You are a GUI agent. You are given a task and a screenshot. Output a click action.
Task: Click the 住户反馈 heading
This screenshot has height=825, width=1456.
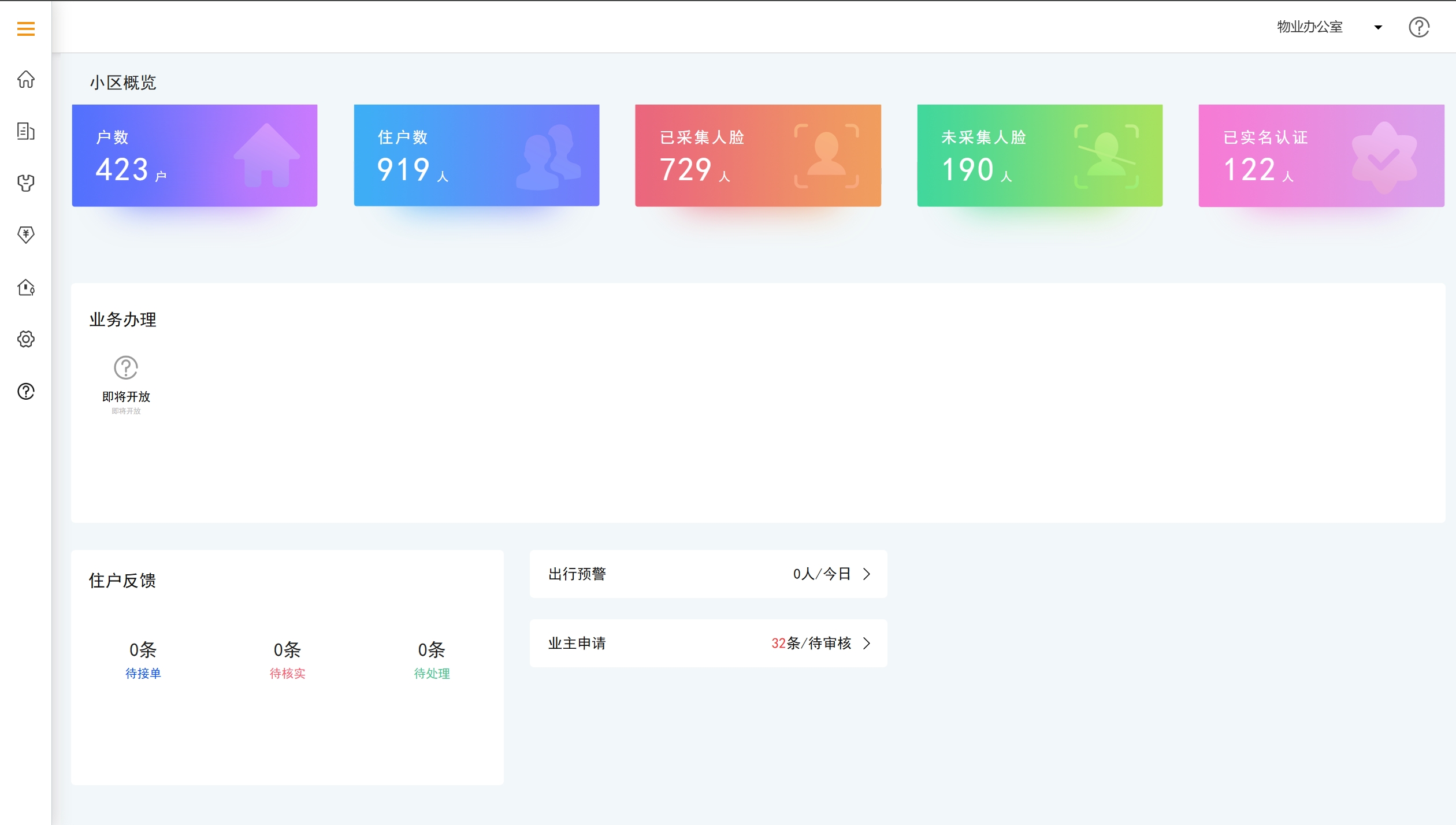click(x=122, y=581)
